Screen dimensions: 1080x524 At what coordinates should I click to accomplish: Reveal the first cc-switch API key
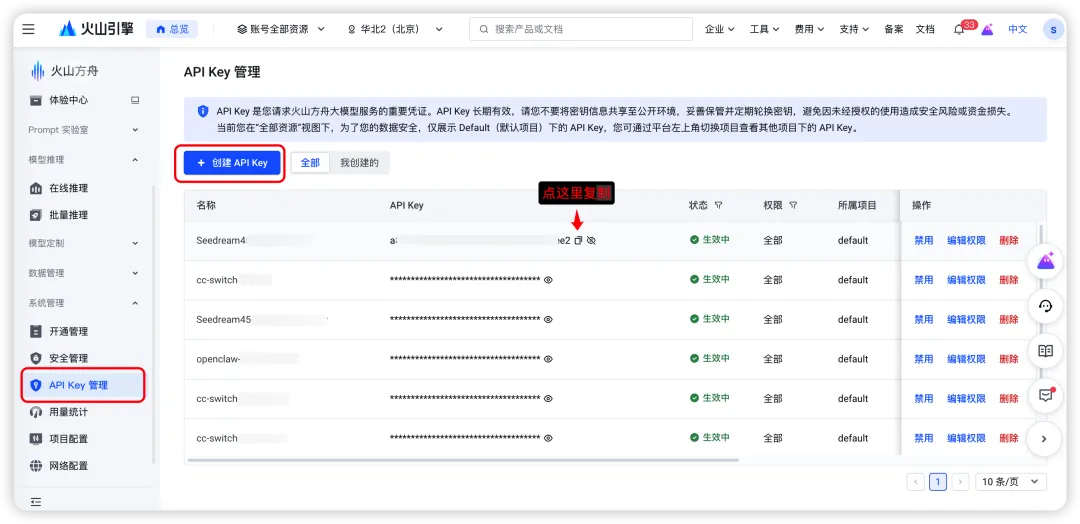548,280
